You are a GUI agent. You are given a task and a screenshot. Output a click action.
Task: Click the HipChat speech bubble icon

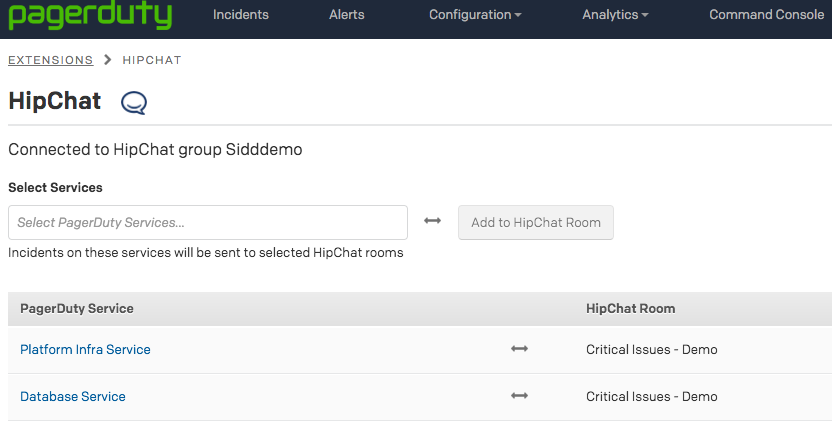[x=134, y=102]
